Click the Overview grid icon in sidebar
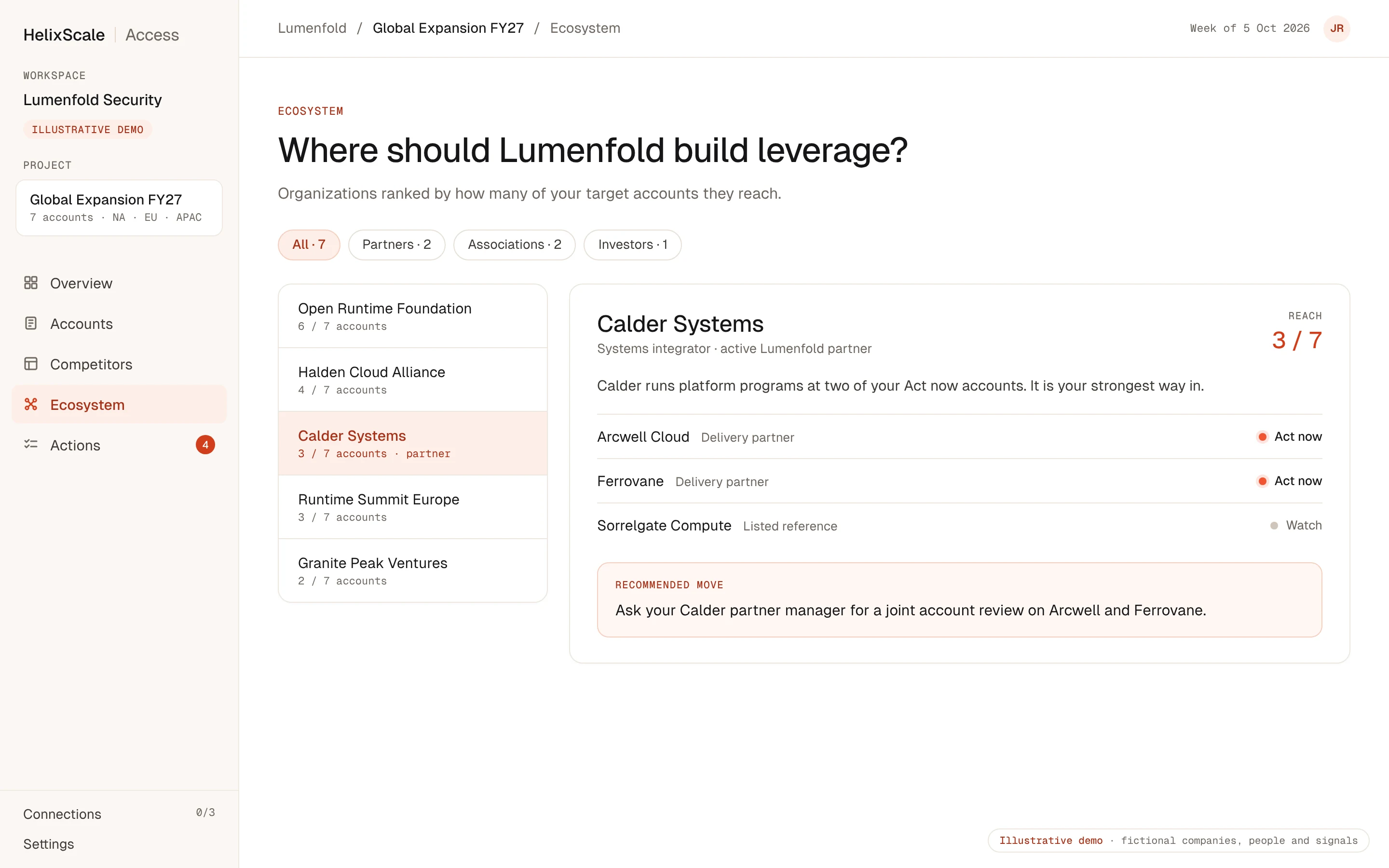This screenshot has width=1389, height=868. pyautogui.click(x=31, y=283)
